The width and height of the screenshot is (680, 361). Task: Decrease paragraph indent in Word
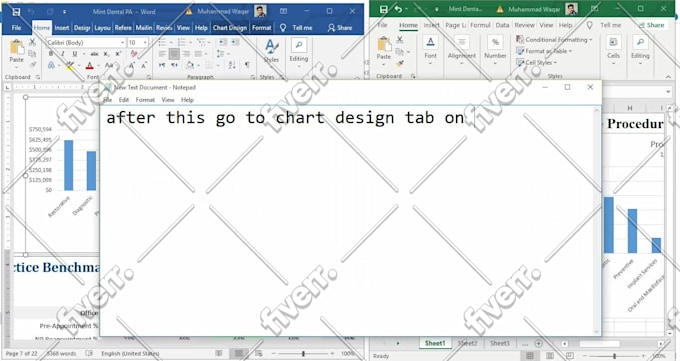click(x=223, y=42)
